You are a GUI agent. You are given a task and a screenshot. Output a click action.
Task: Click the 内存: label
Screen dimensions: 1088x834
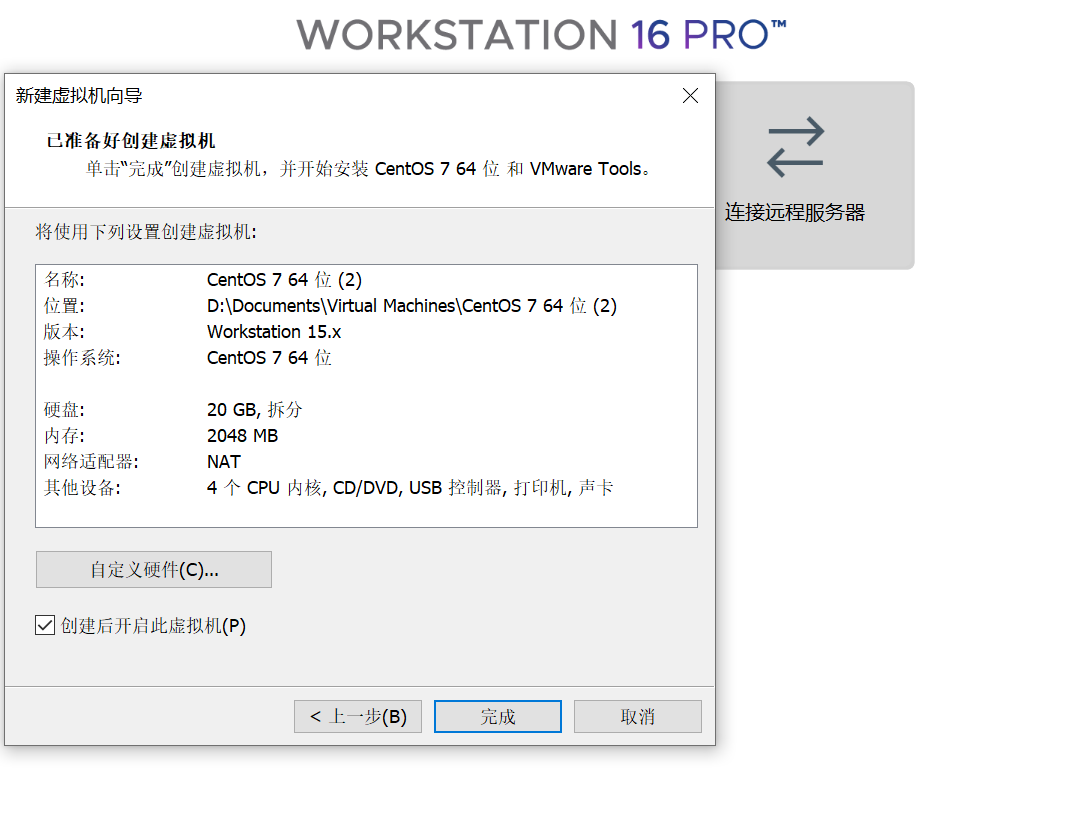tap(64, 436)
